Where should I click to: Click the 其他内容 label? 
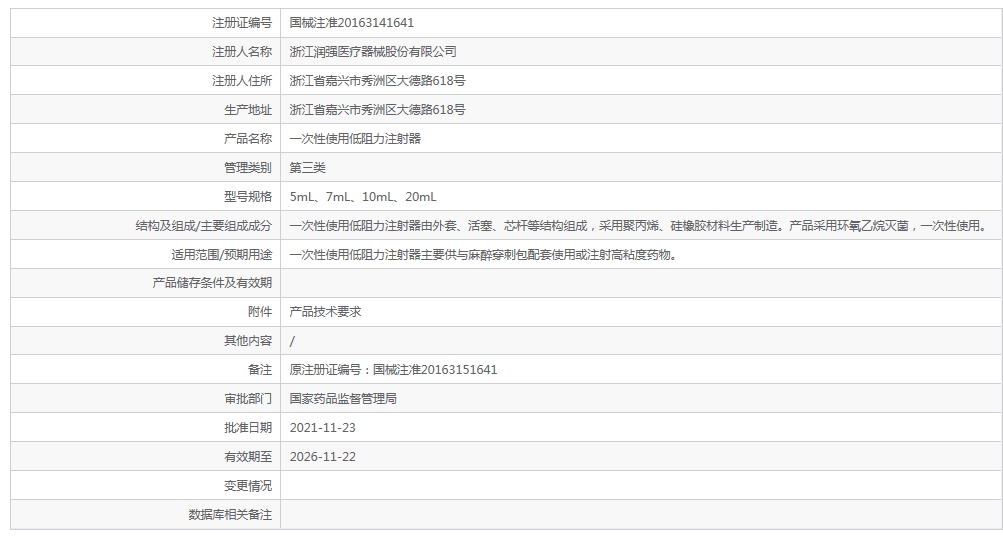248,341
